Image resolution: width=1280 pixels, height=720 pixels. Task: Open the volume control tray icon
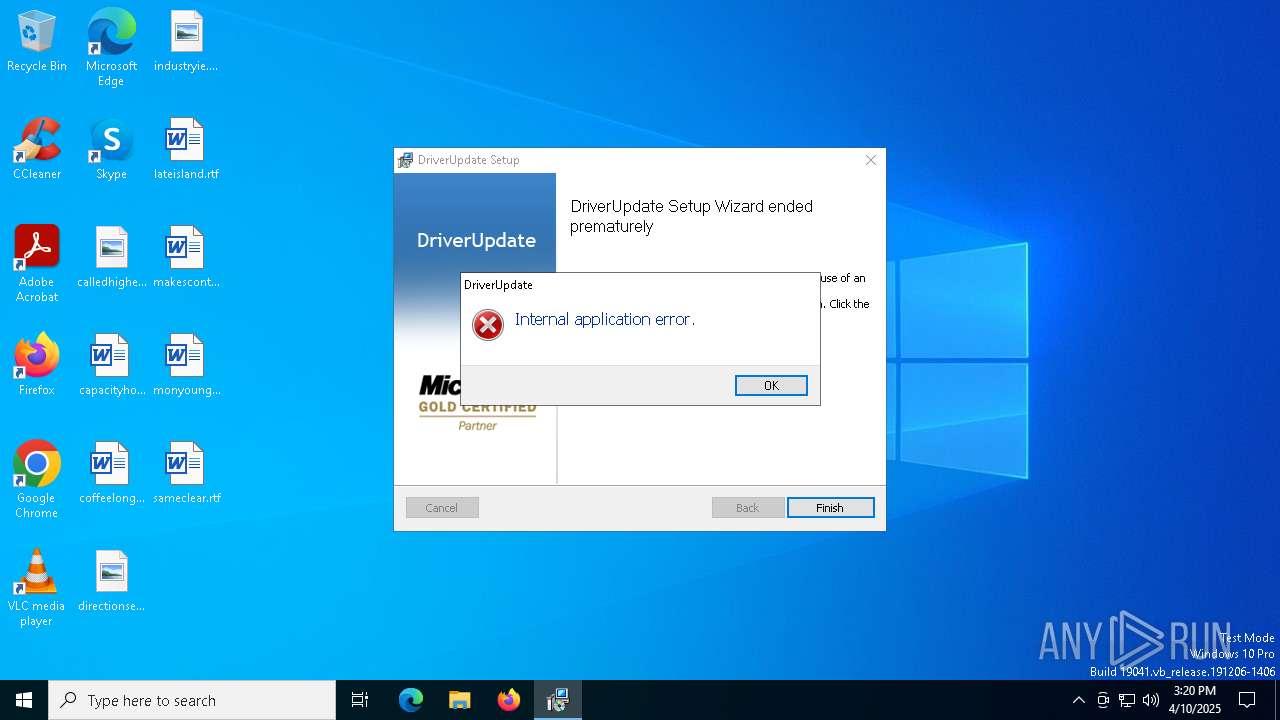(1151, 700)
